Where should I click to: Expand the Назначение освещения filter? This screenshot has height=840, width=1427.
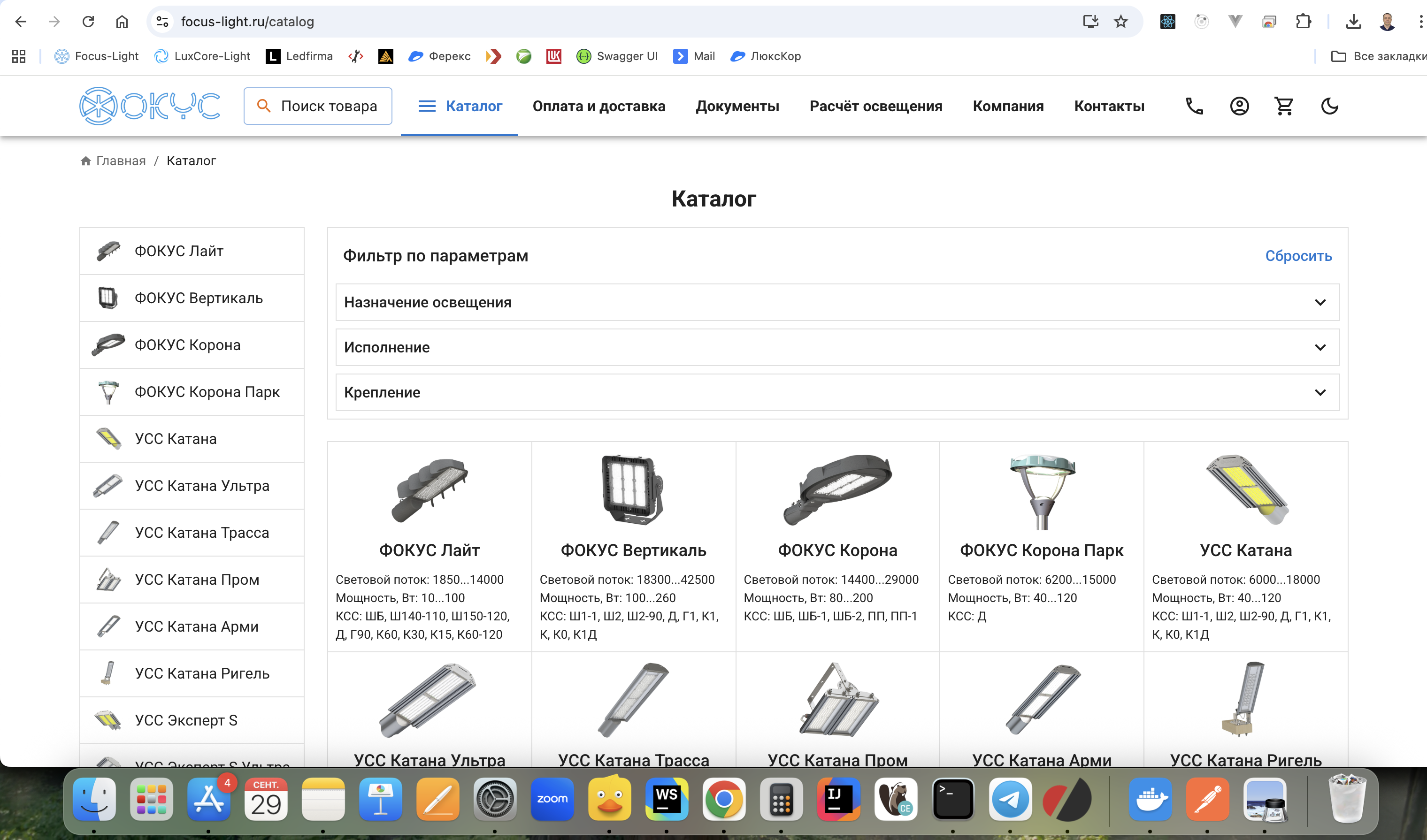[x=837, y=302]
